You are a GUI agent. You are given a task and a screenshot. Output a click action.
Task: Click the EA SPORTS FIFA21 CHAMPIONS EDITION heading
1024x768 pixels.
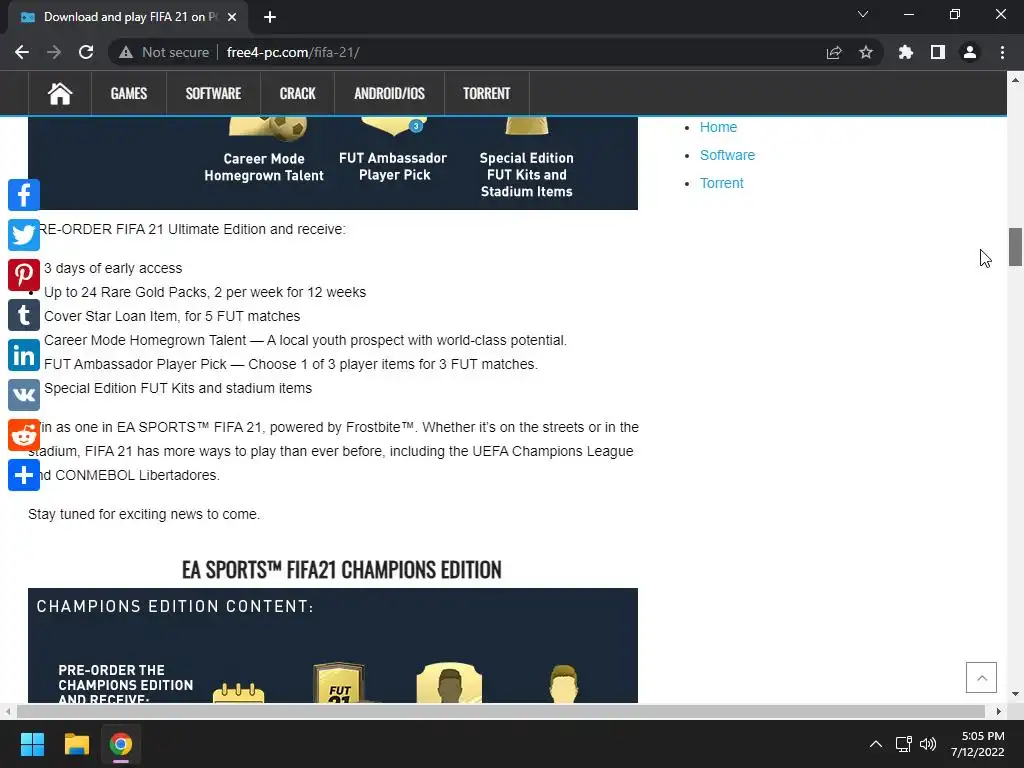(x=342, y=569)
